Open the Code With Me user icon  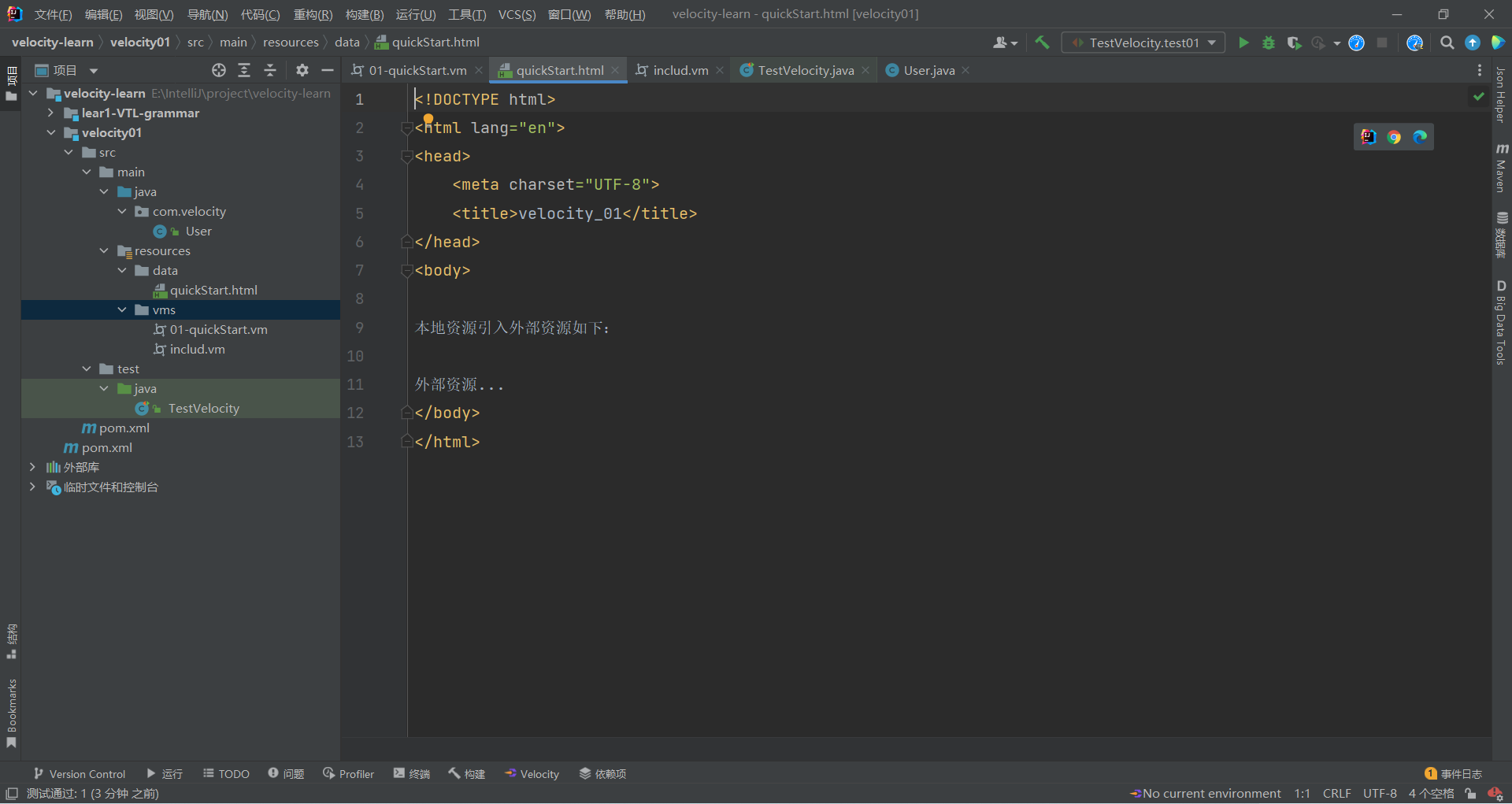pos(1005,43)
